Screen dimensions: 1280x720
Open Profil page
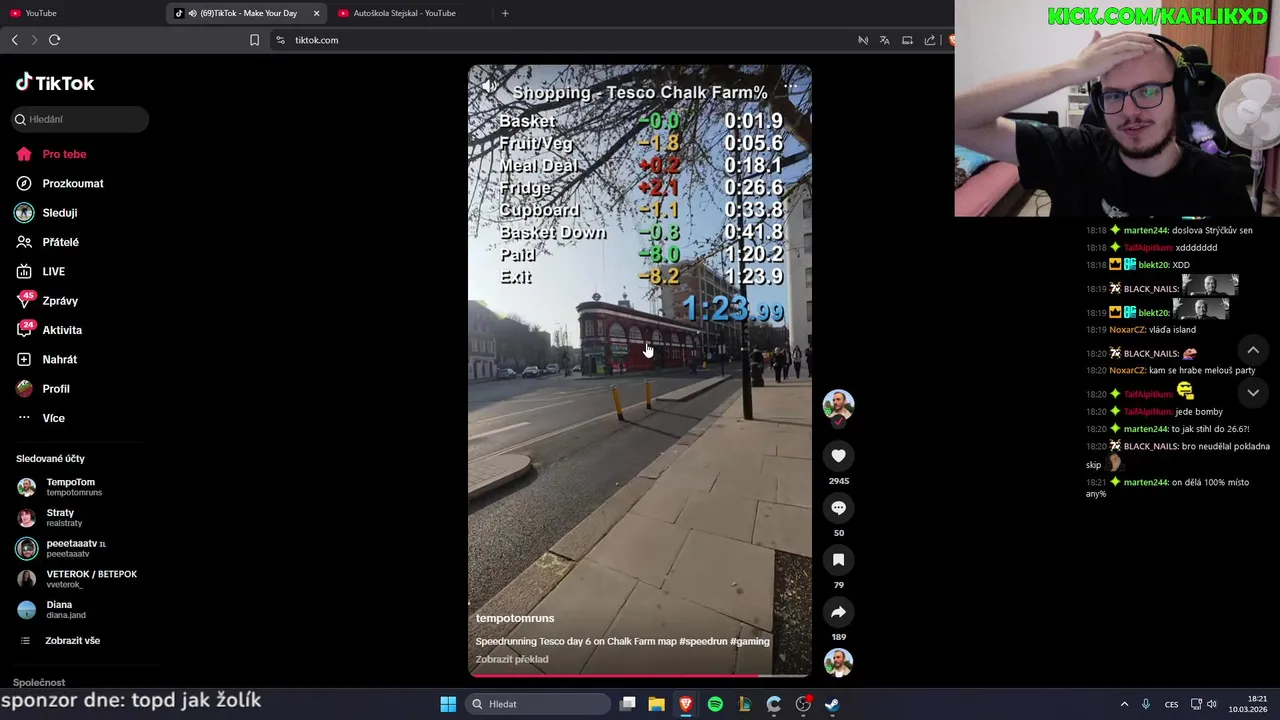[55, 389]
